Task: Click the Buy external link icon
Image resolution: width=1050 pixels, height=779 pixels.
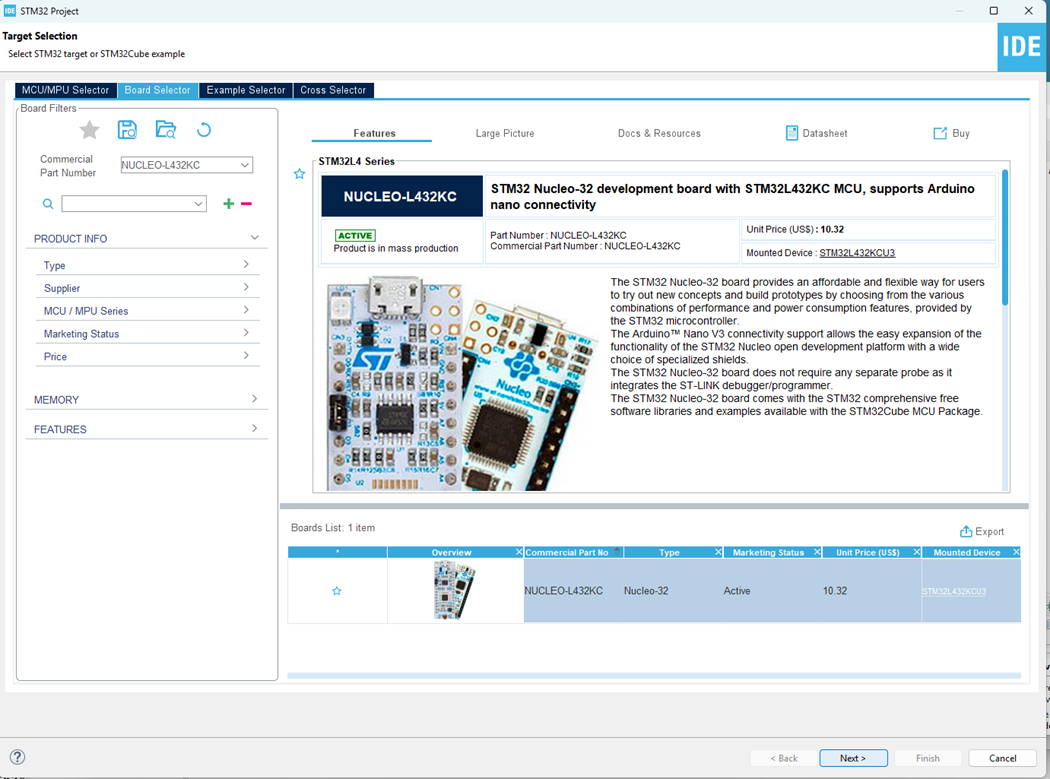Action: pyautogui.click(x=940, y=133)
